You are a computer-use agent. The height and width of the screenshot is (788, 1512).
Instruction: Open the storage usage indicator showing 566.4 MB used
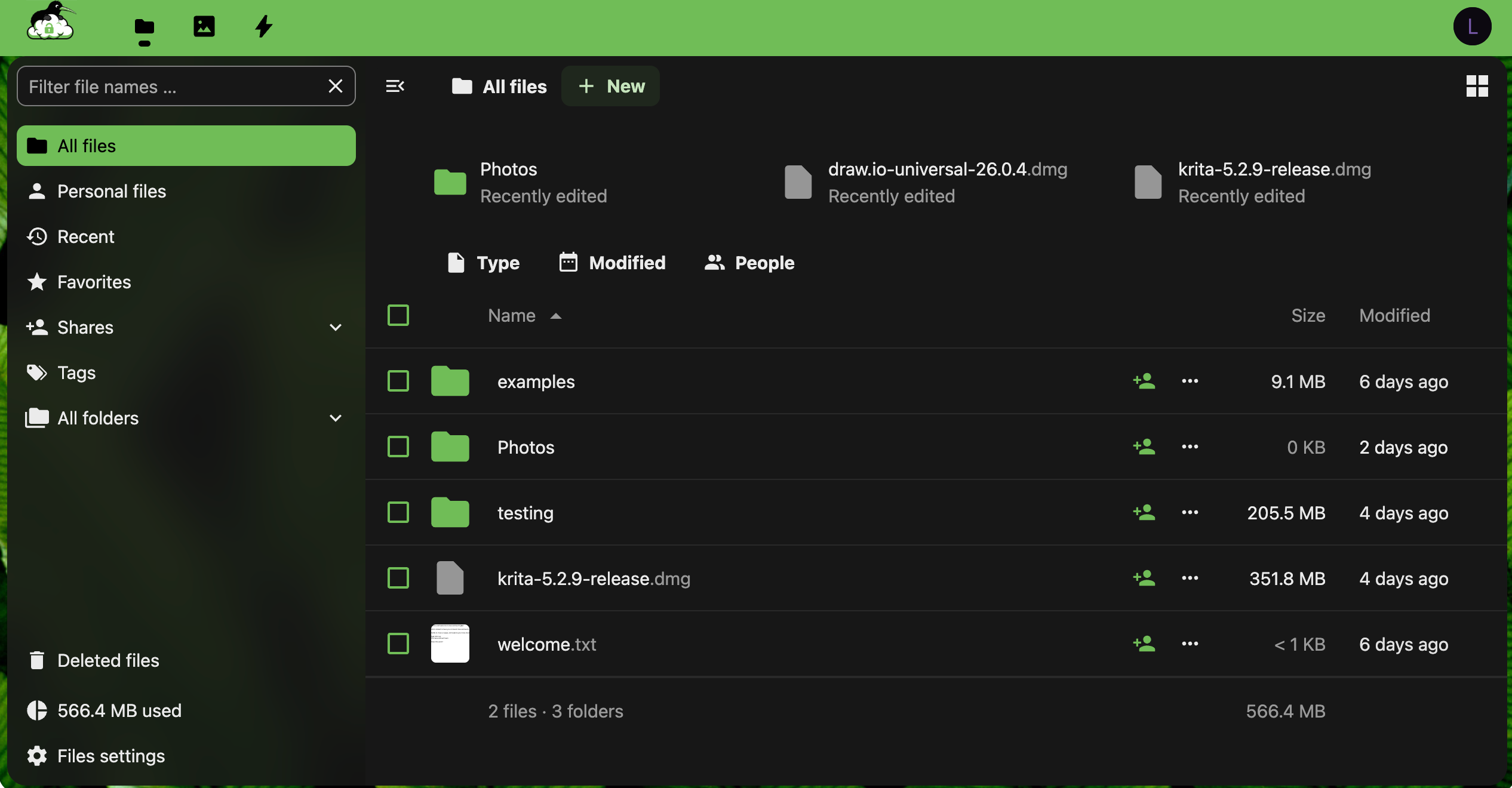pos(119,710)
